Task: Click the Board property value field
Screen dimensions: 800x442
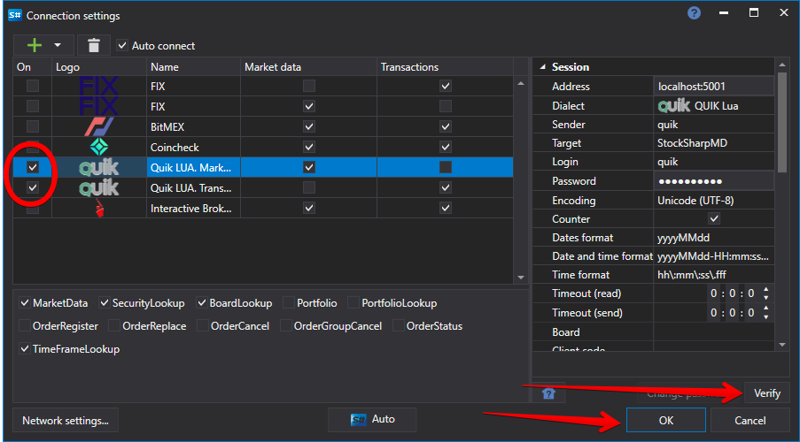Action: click(x=714, y=332)
